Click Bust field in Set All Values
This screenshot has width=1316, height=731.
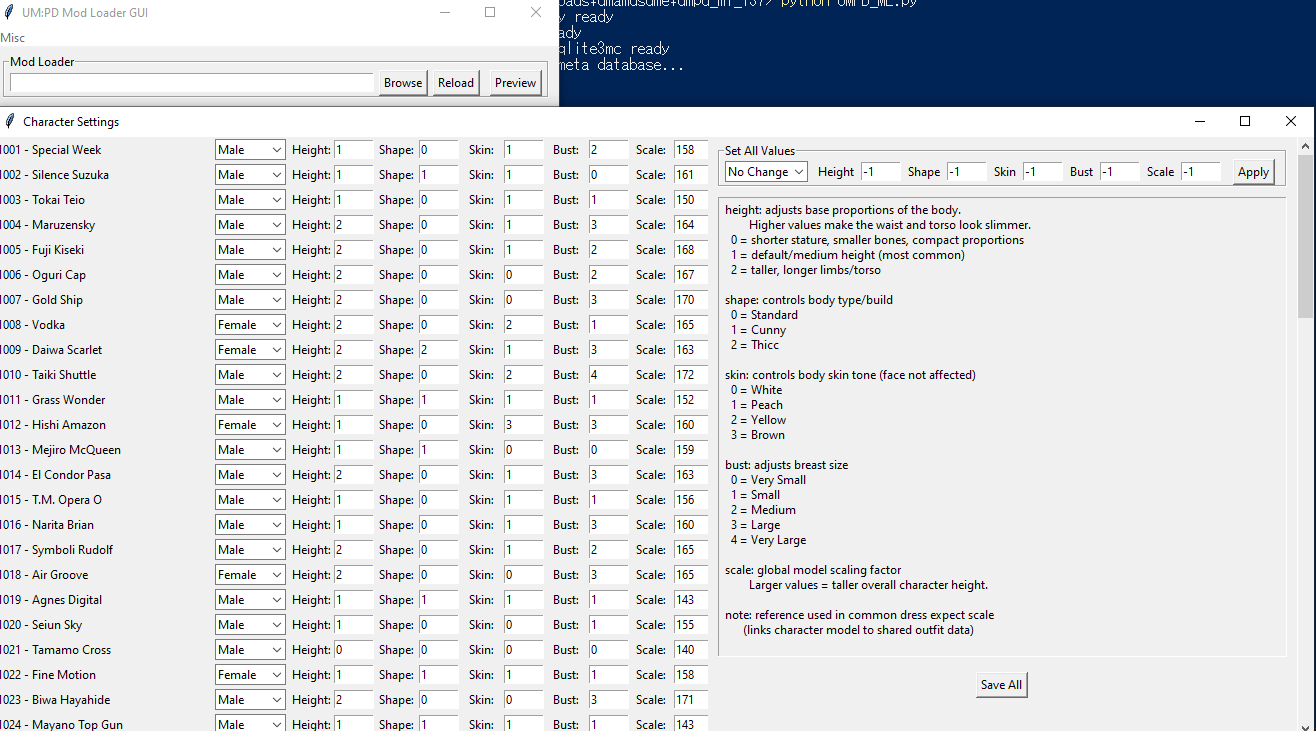[x=1119, y=172]
